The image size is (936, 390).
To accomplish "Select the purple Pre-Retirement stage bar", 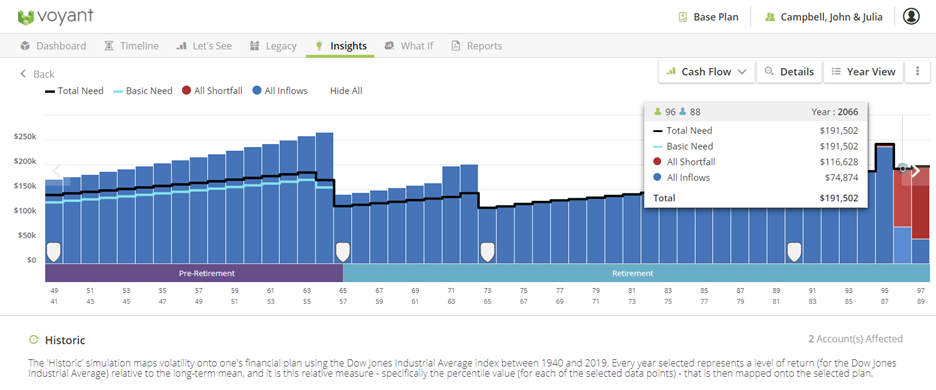I will 194,273.
